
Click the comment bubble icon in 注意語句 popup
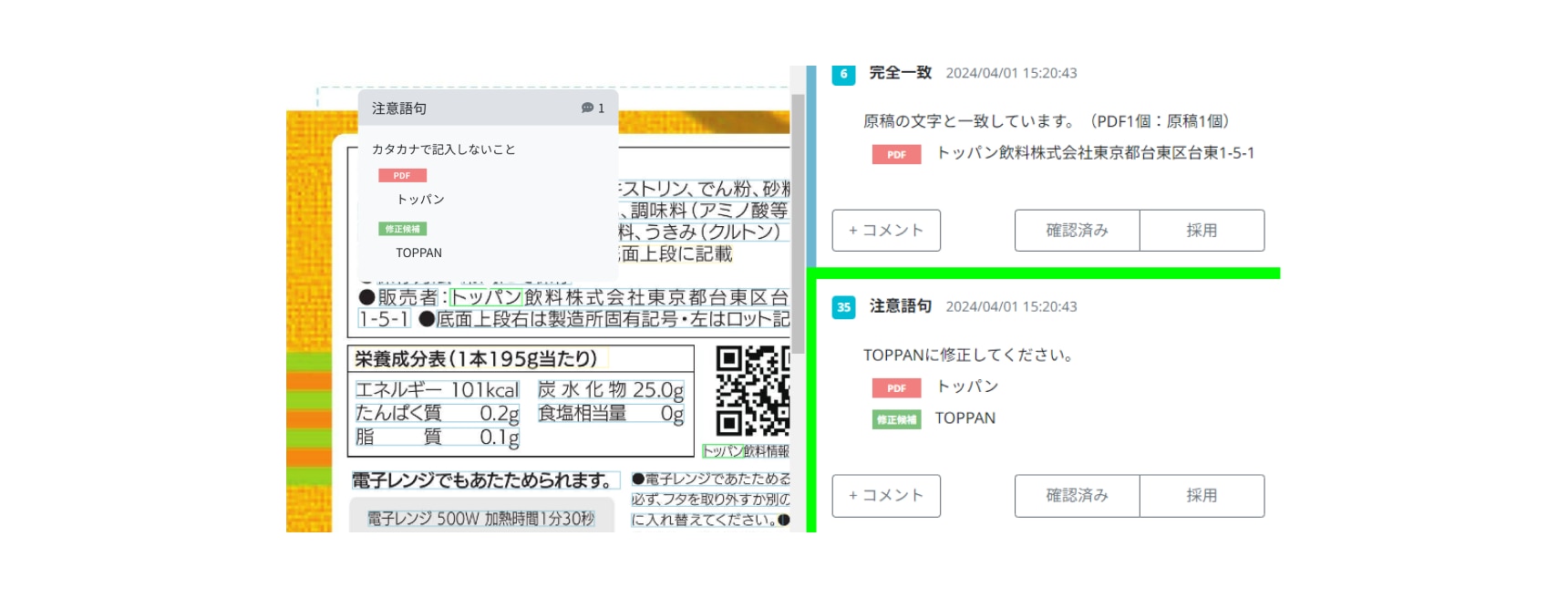point(587,108)
